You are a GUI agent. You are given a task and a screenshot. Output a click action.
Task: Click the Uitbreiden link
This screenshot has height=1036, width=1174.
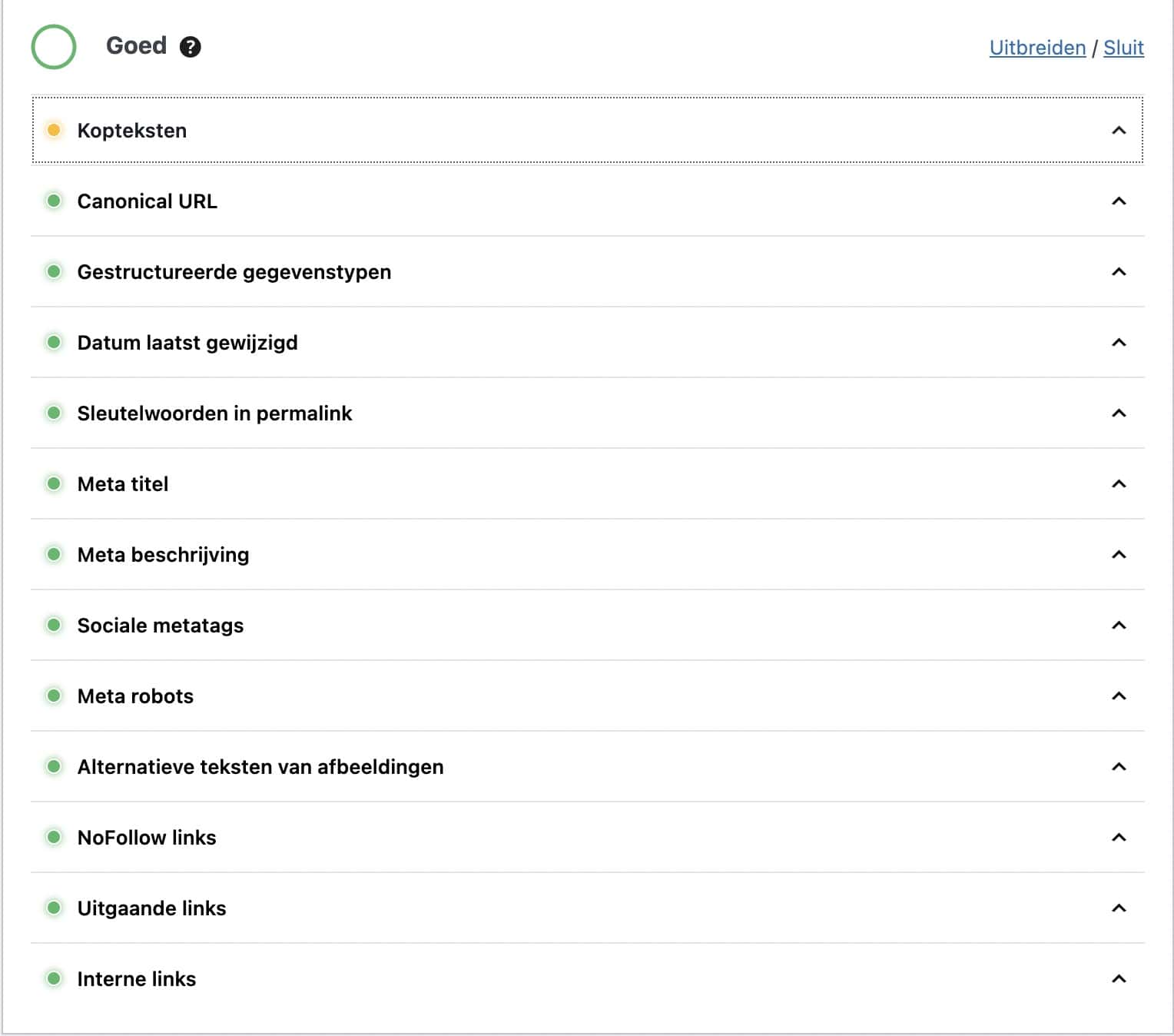[x=1037, y=48]
